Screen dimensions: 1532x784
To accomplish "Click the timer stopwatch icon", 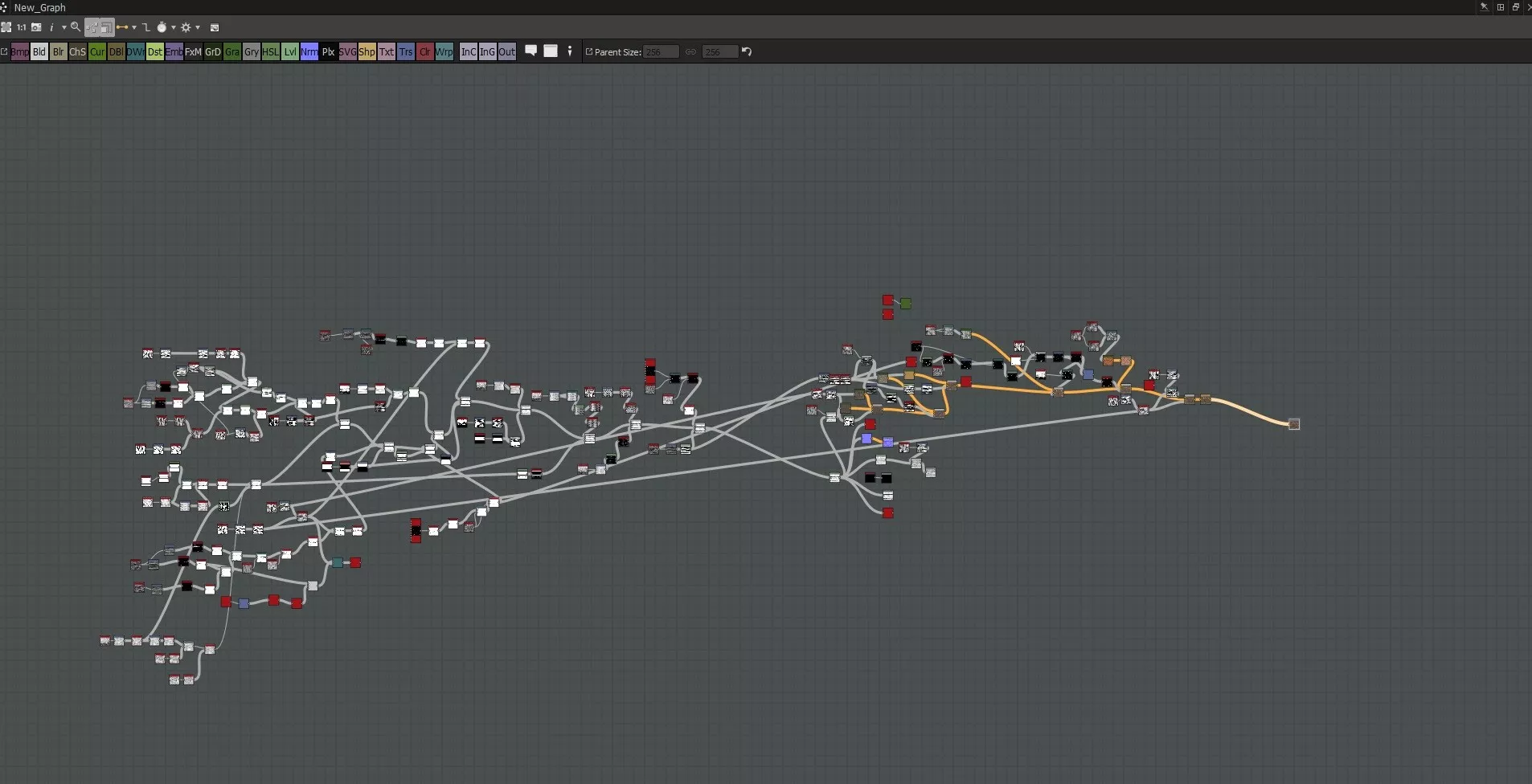I will pos(162,27).
